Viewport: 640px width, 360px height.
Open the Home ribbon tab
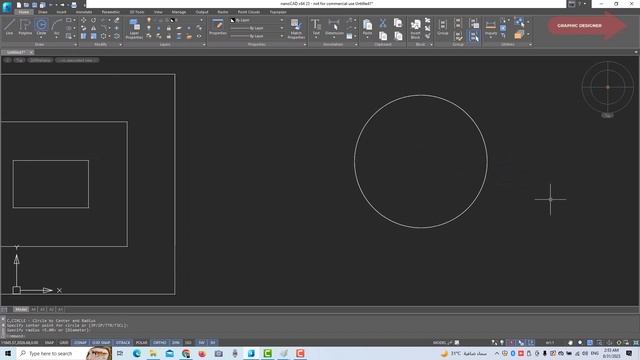(24, 12)
